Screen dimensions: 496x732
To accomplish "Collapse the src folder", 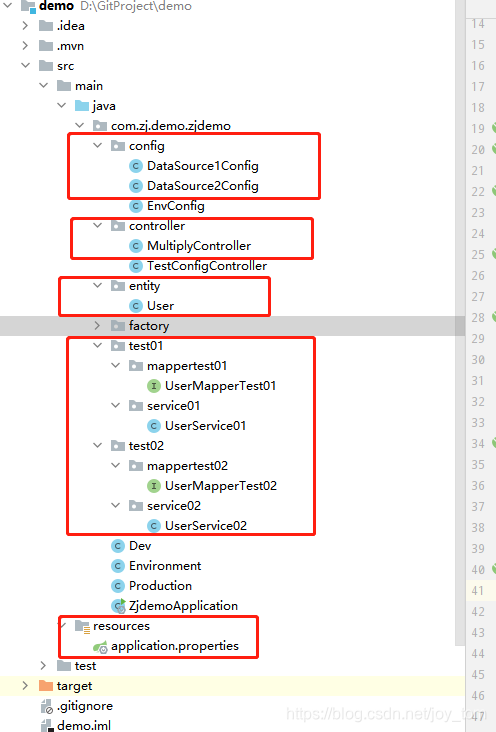I will click(26, 65).
